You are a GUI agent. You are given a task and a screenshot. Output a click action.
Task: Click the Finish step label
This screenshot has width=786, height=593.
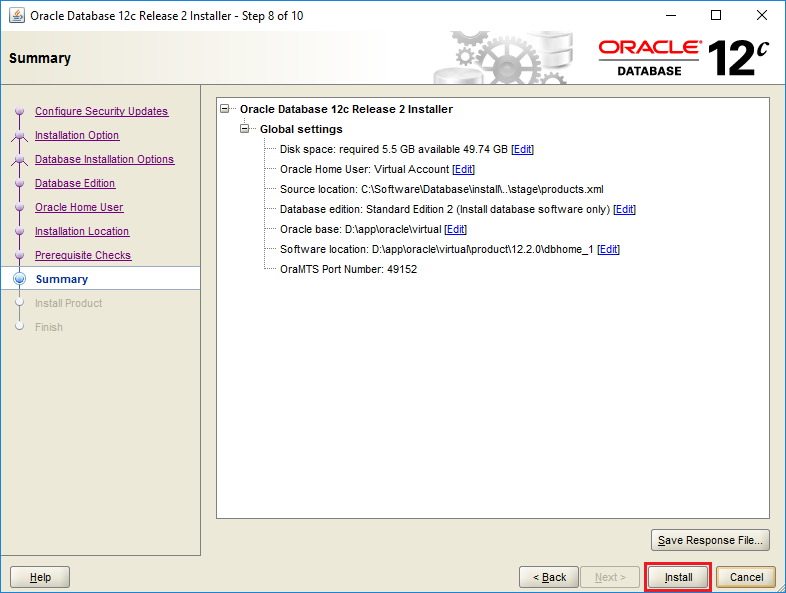[49, 327]
